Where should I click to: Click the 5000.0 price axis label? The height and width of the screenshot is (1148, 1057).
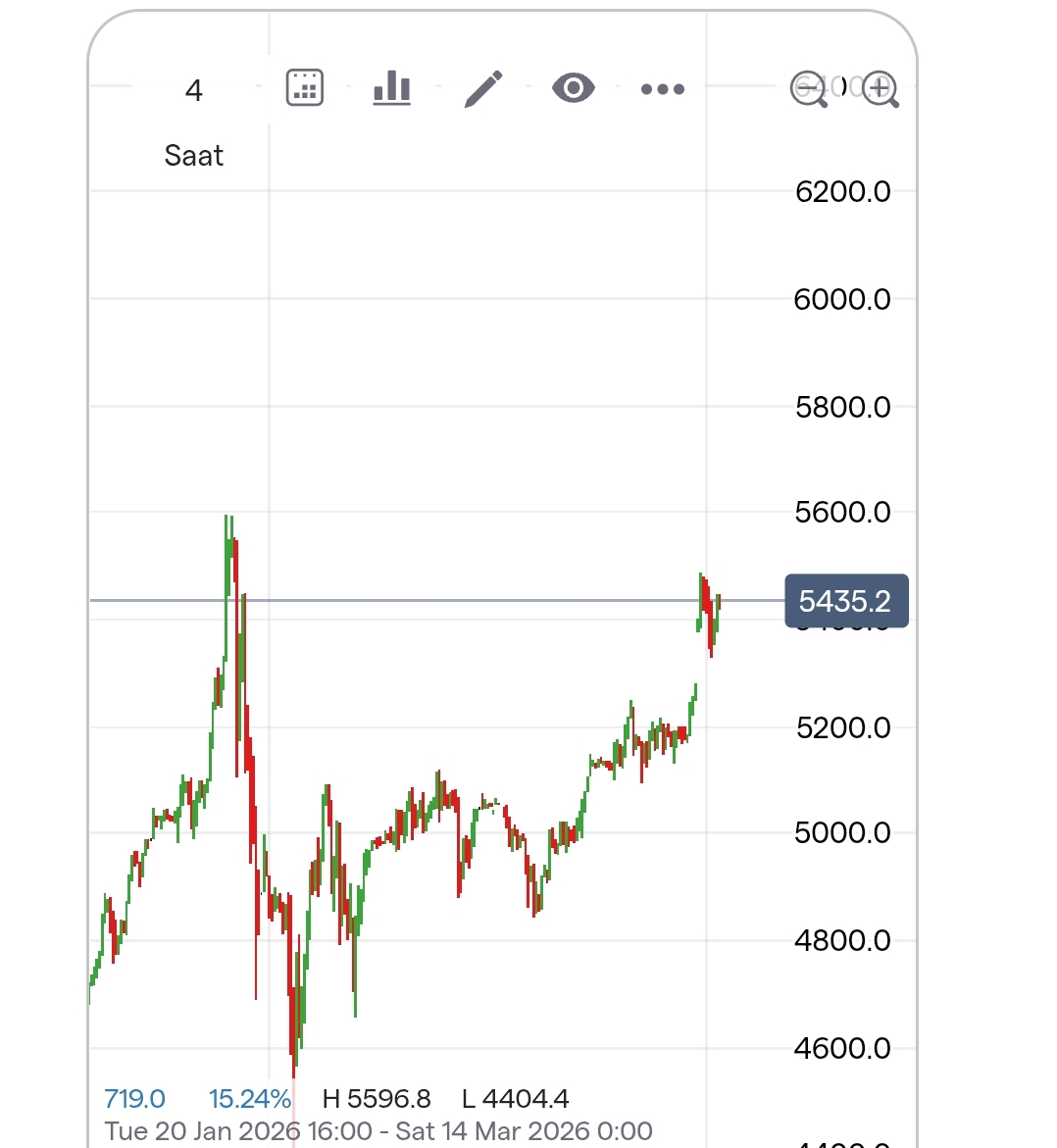pyautogui.click(x=842, y=833)
